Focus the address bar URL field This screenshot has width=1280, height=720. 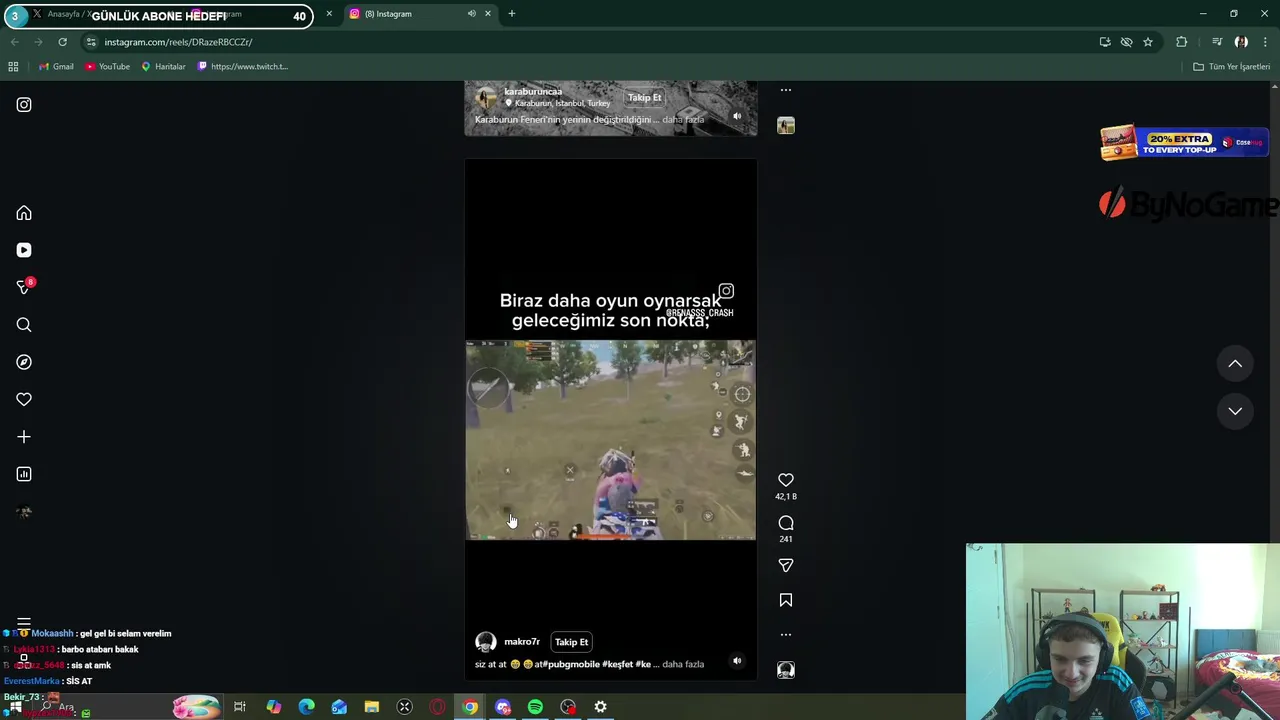pyautogui.click(x=590, y=42)
